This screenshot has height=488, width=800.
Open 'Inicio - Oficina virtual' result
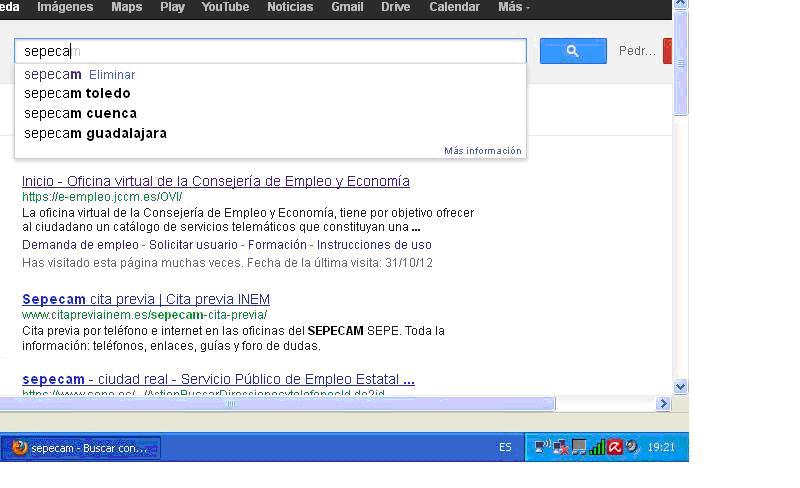point(216,181)
